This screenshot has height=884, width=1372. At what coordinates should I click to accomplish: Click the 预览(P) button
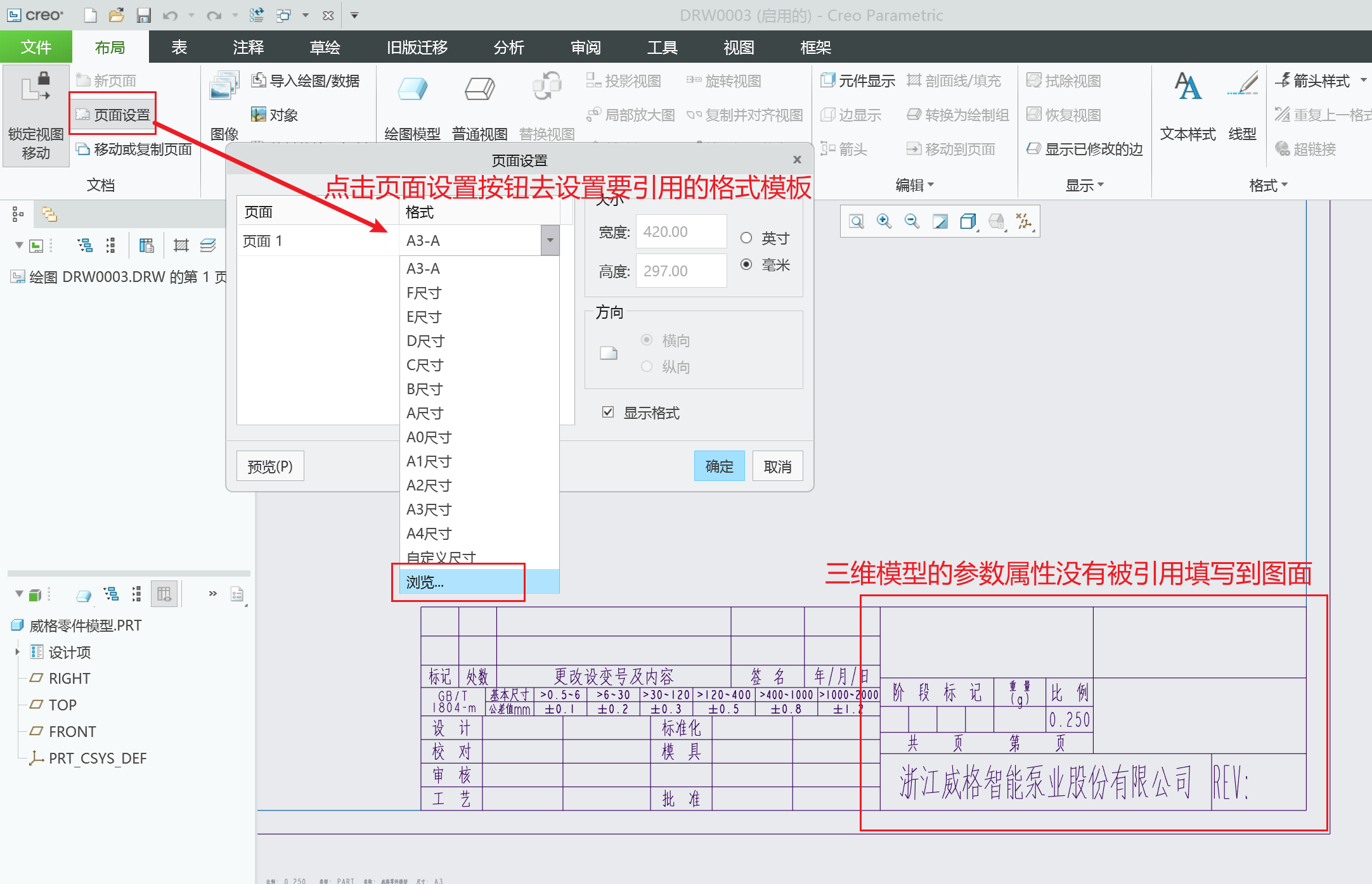[x=270, y=466]
